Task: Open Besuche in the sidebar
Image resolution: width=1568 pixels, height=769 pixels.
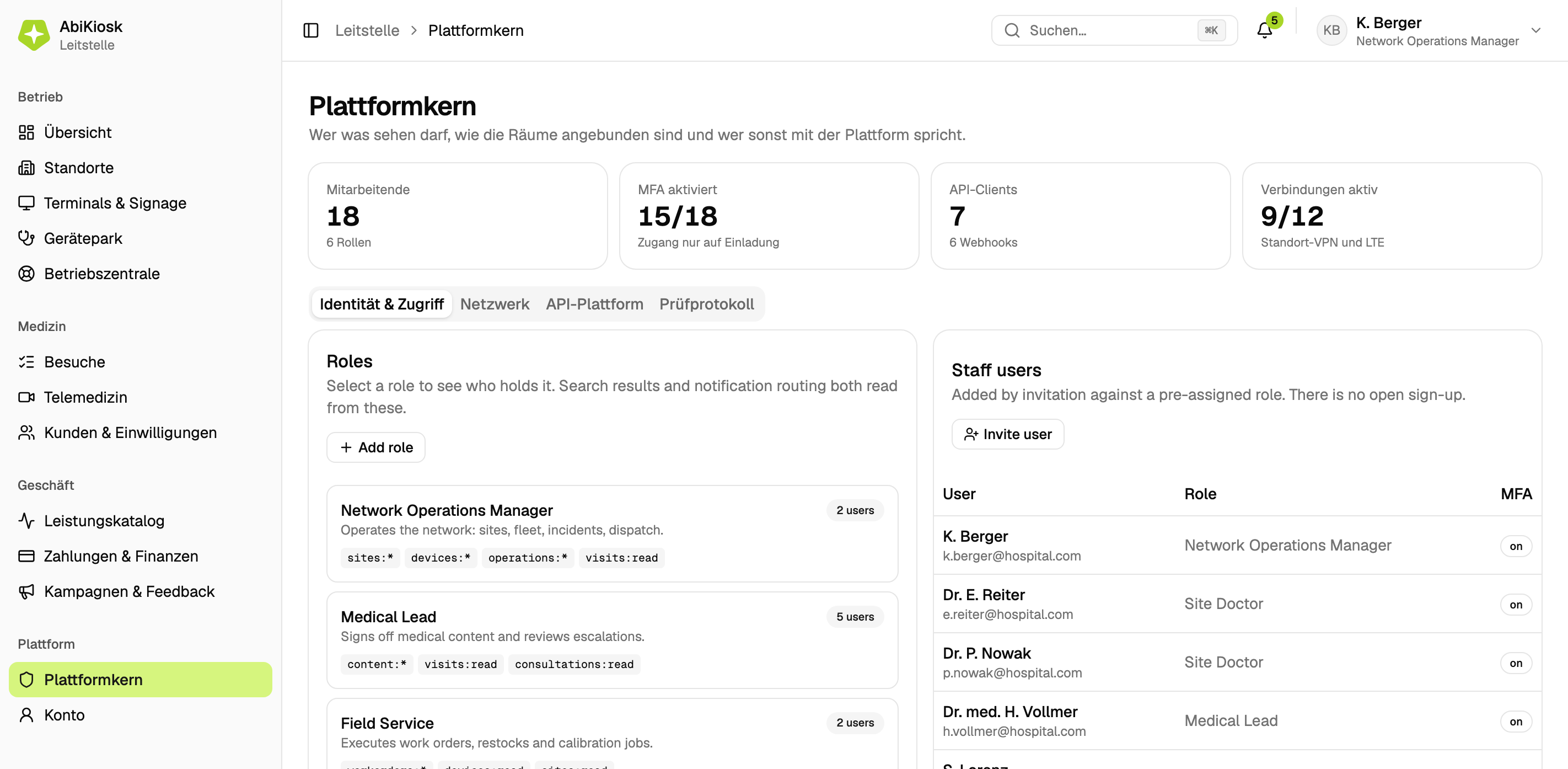Action: pyautogui.click(x=141, y=362)
